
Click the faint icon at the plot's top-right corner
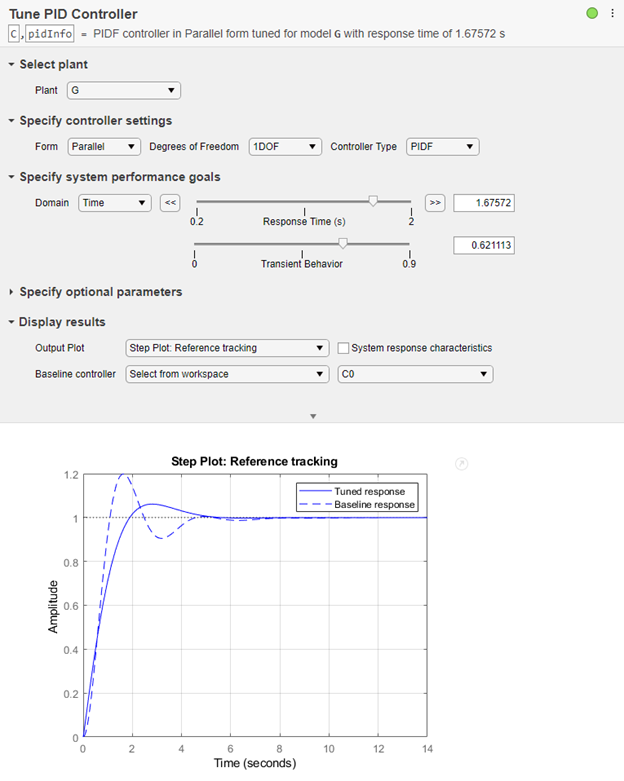pyautogui.click(x=460, y=463)
